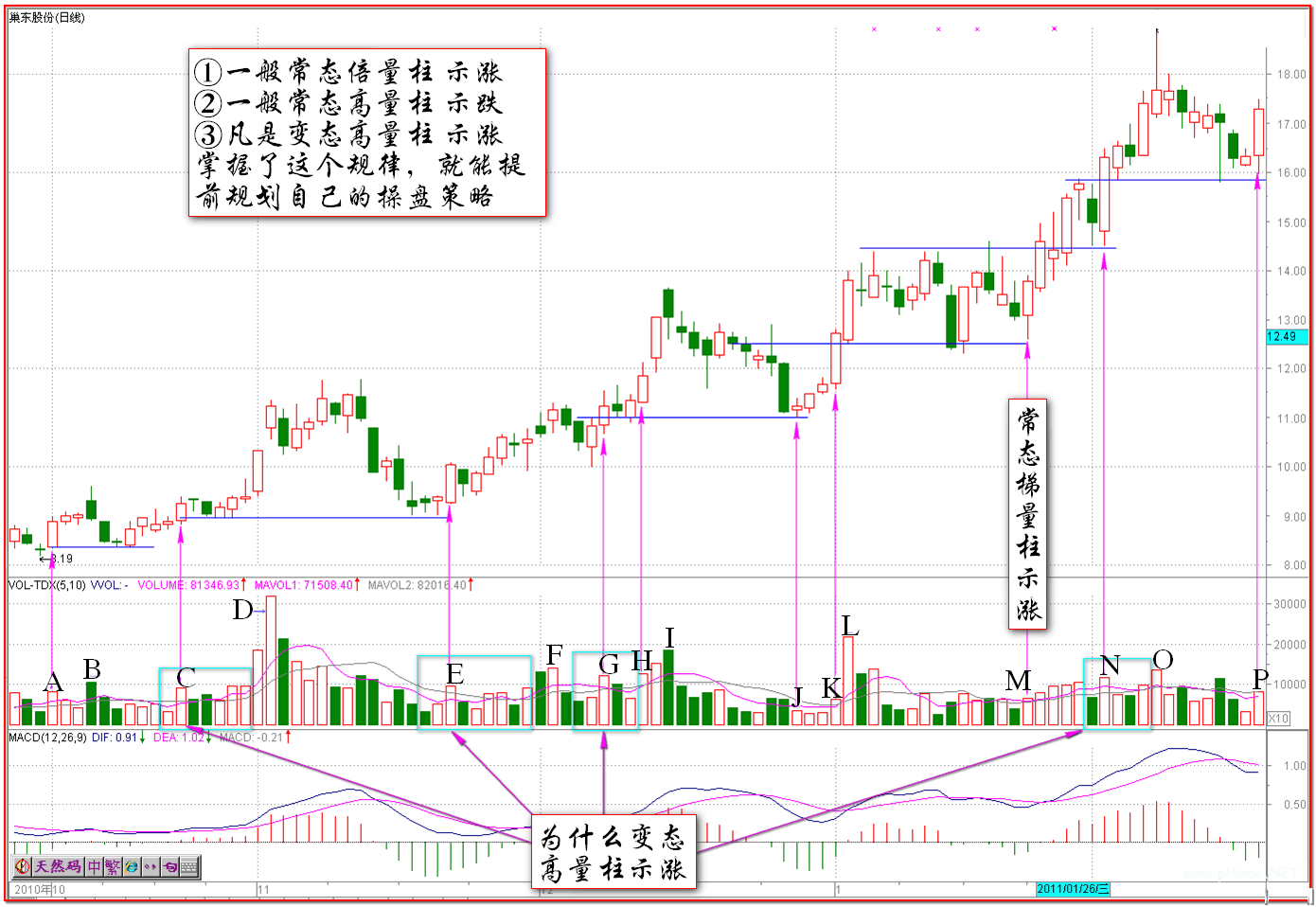Click the 18.00 price axis label
Image resolution: width=1316 pixels, height=907 pixels.
[1291, 74]
